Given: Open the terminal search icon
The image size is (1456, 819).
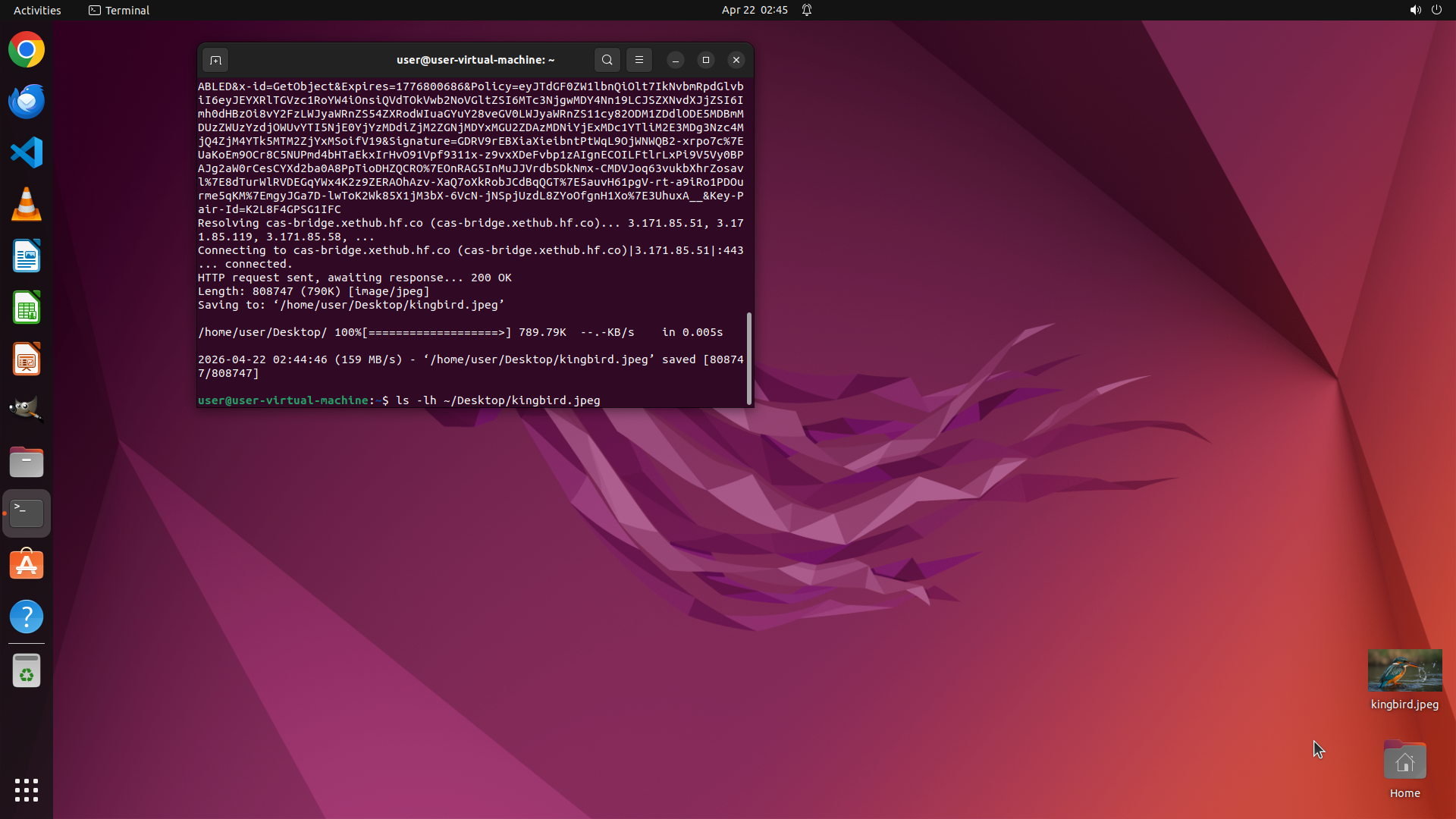Looking at the screenshot, I should (x=607, y=60).
